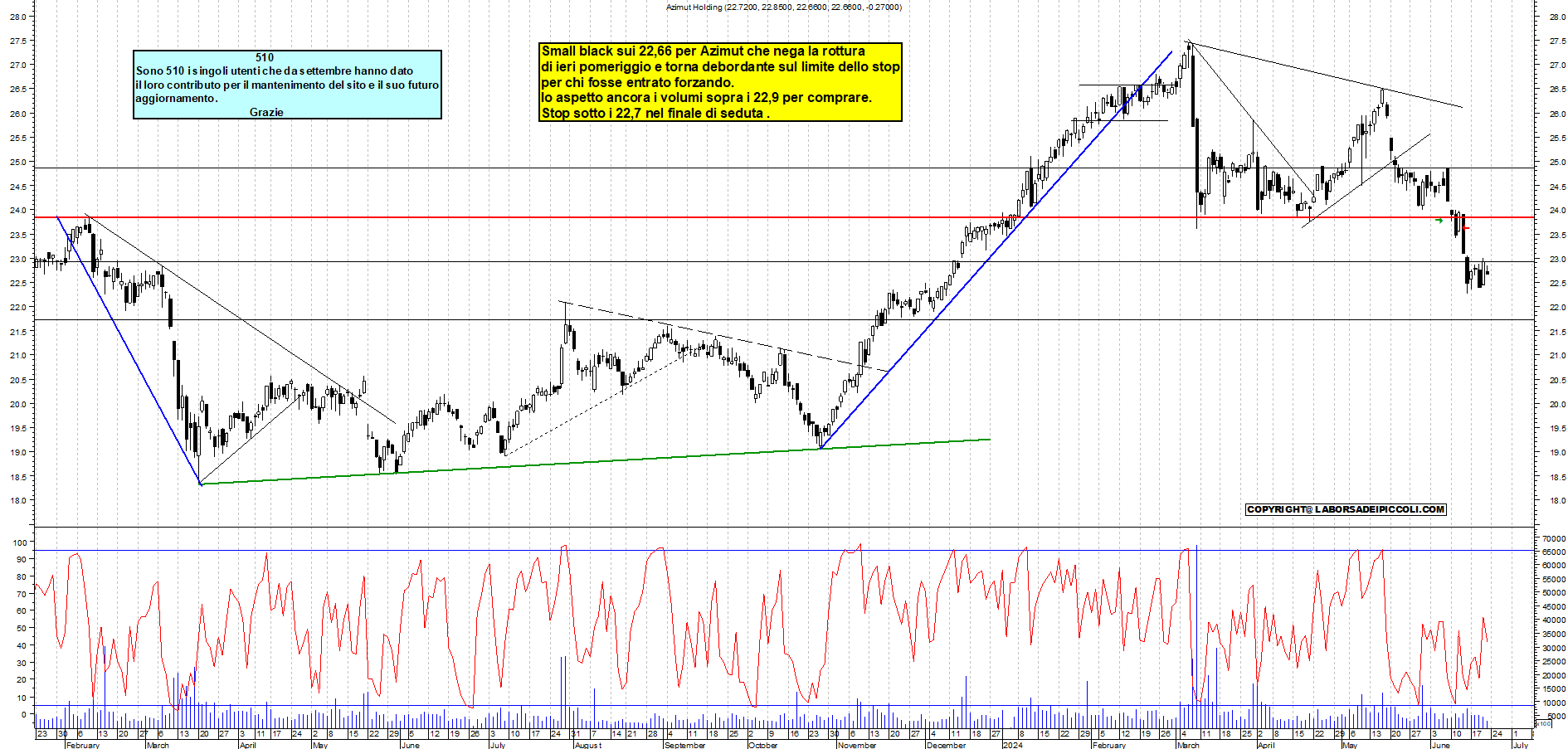Click the "October" month label
The width and height of the screenshot is (1568, 749).
[762, 745]
